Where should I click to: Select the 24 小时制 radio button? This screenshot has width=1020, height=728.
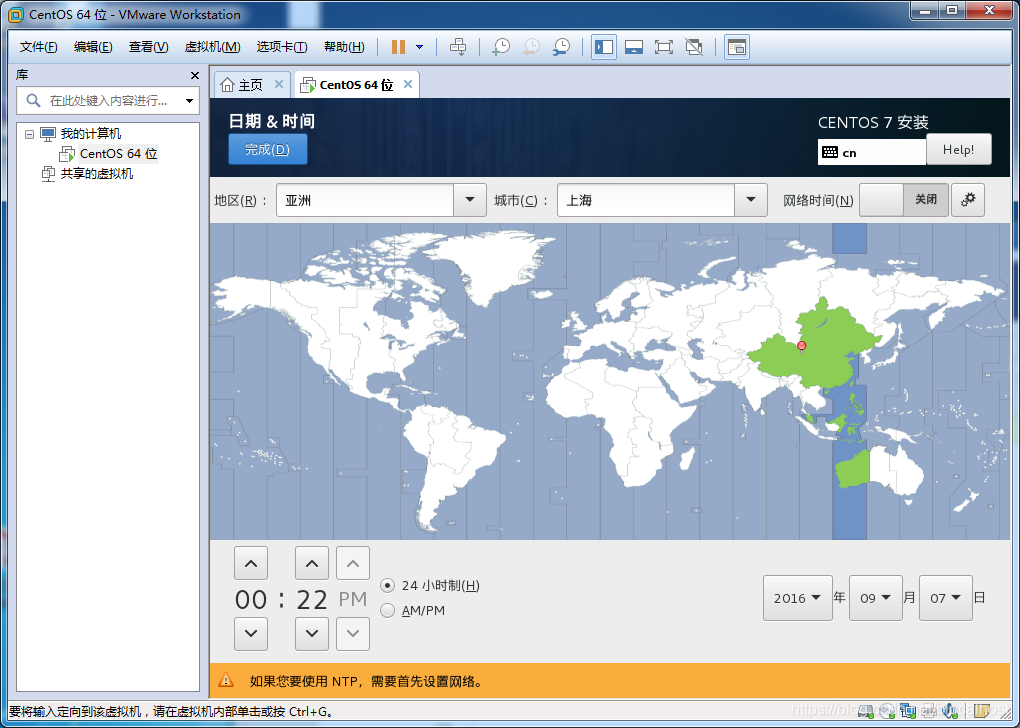388,586
